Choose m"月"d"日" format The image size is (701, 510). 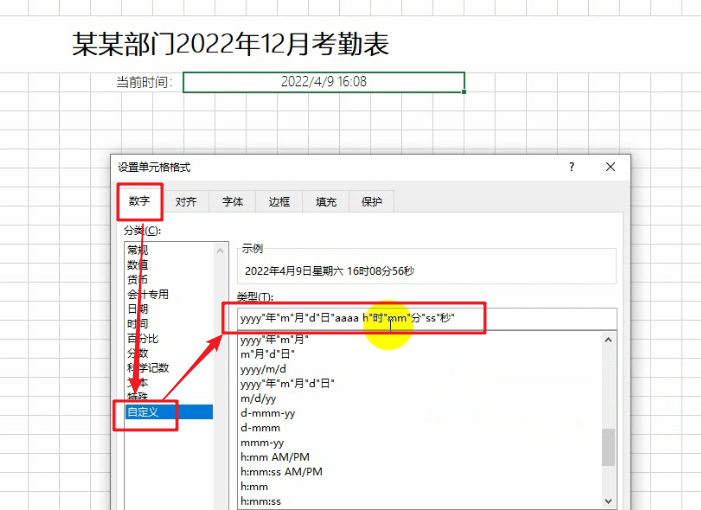[267, 354]
